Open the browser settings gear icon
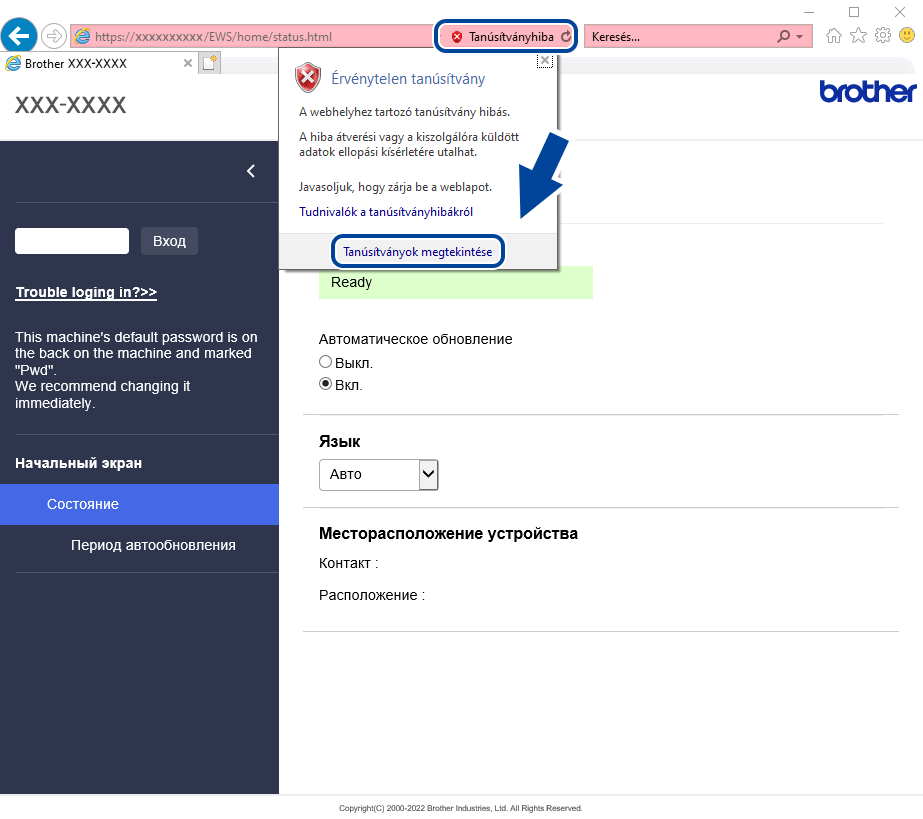The width and height of the screenshot is (923, 819). (x=882, y=36)
